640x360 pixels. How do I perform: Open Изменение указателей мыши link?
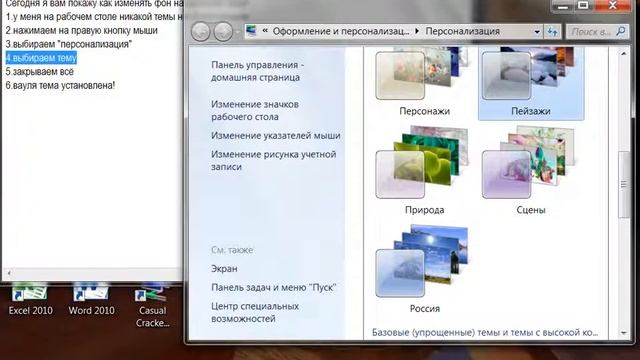click(x=276, y=136)
